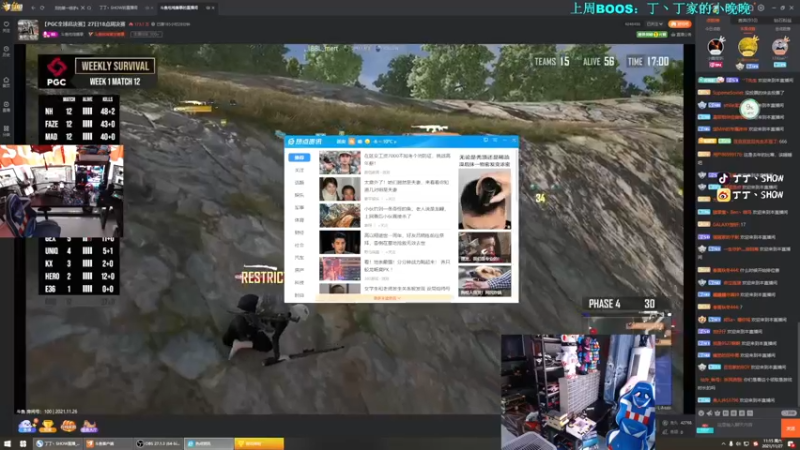Select the third tab of right panel
The width and height of the screenshot is (800, 450).
click(782, 20)
